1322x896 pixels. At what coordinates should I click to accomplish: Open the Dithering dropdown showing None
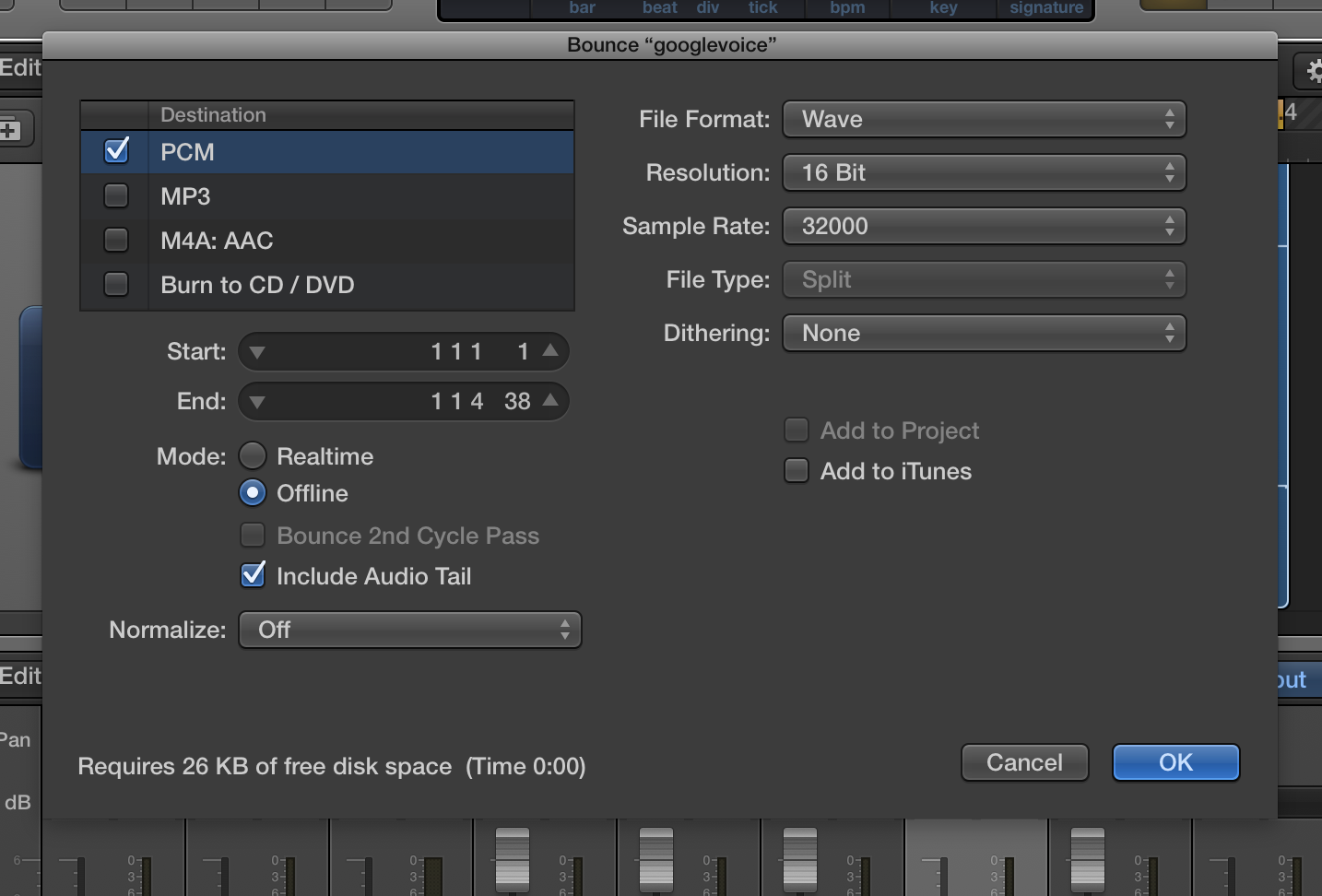click(984, 333)
